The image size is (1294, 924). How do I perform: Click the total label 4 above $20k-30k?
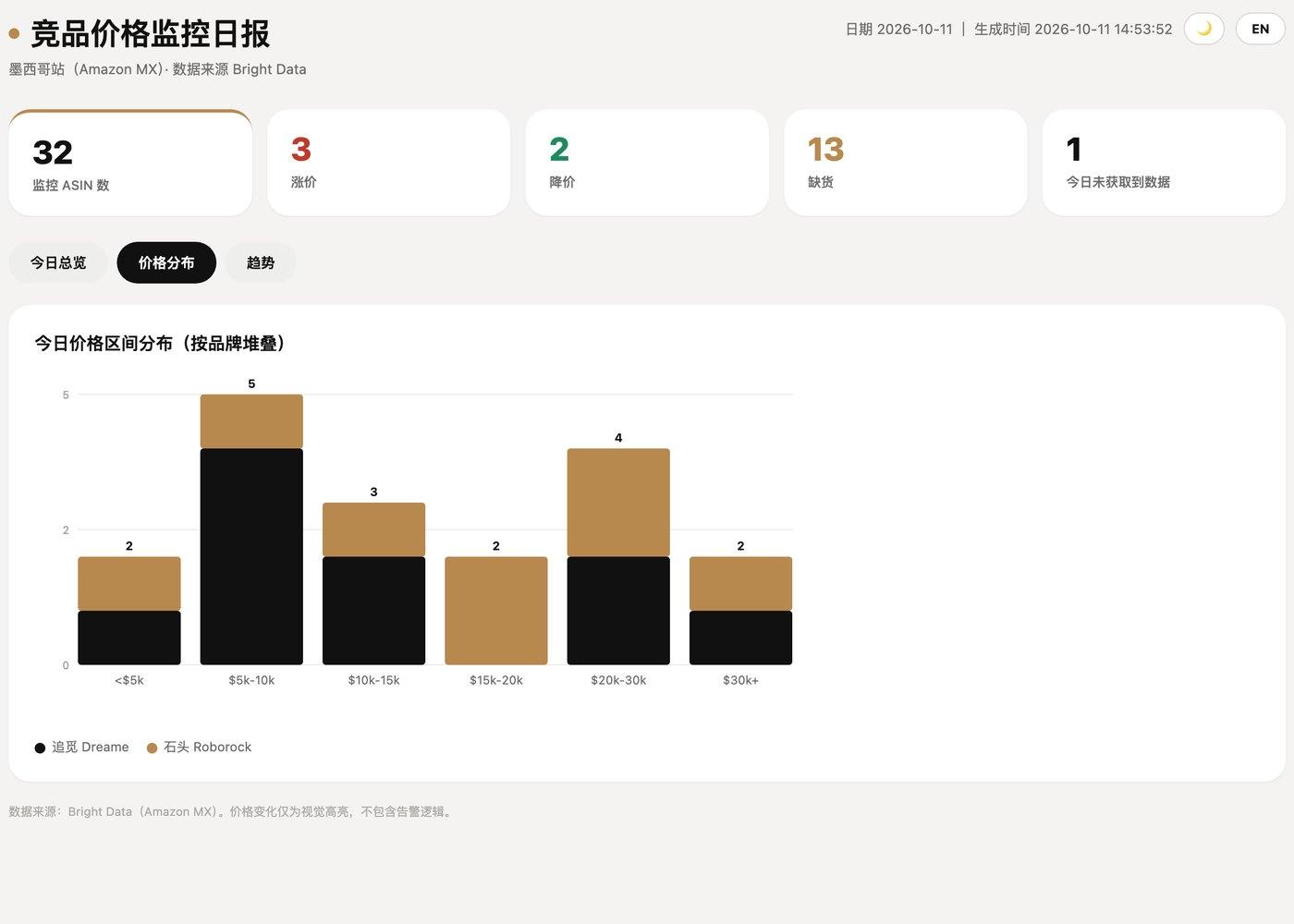618,438
